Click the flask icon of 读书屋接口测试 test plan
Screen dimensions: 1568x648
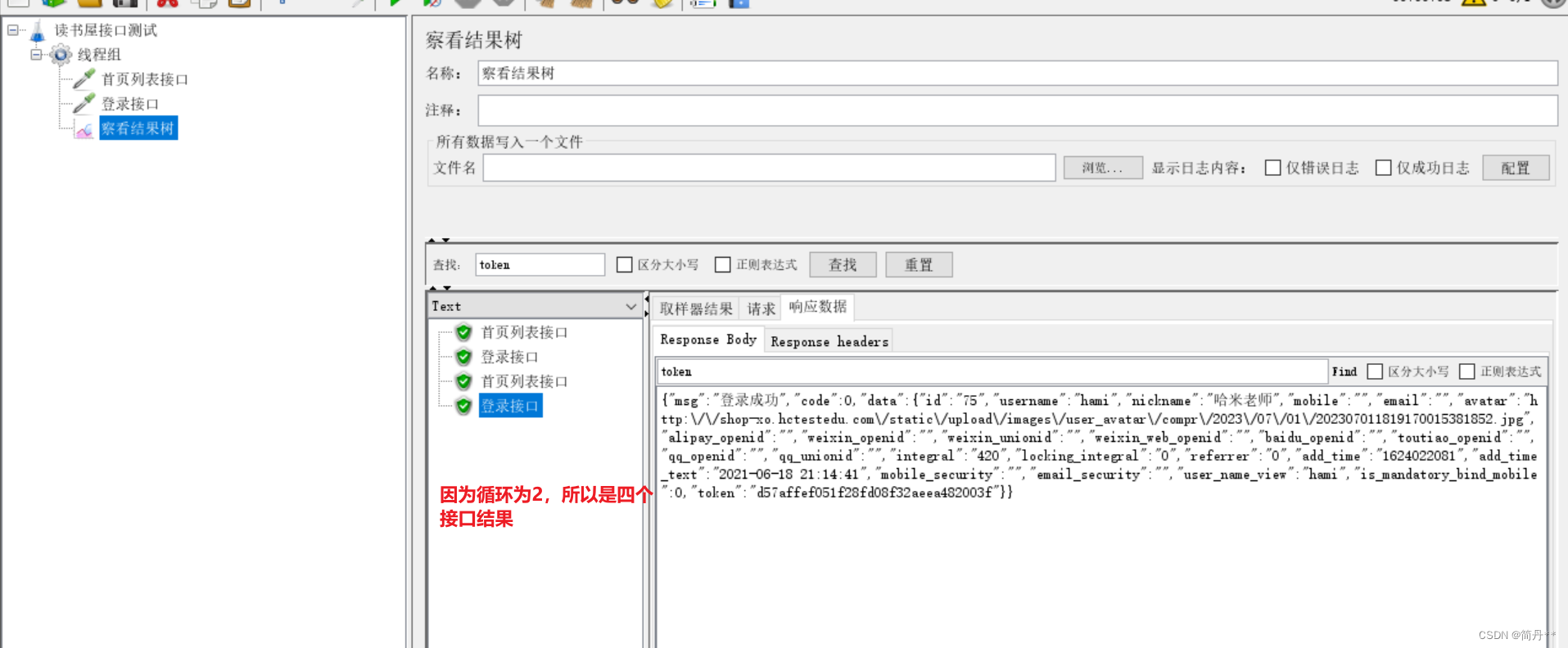coord(37,31)
